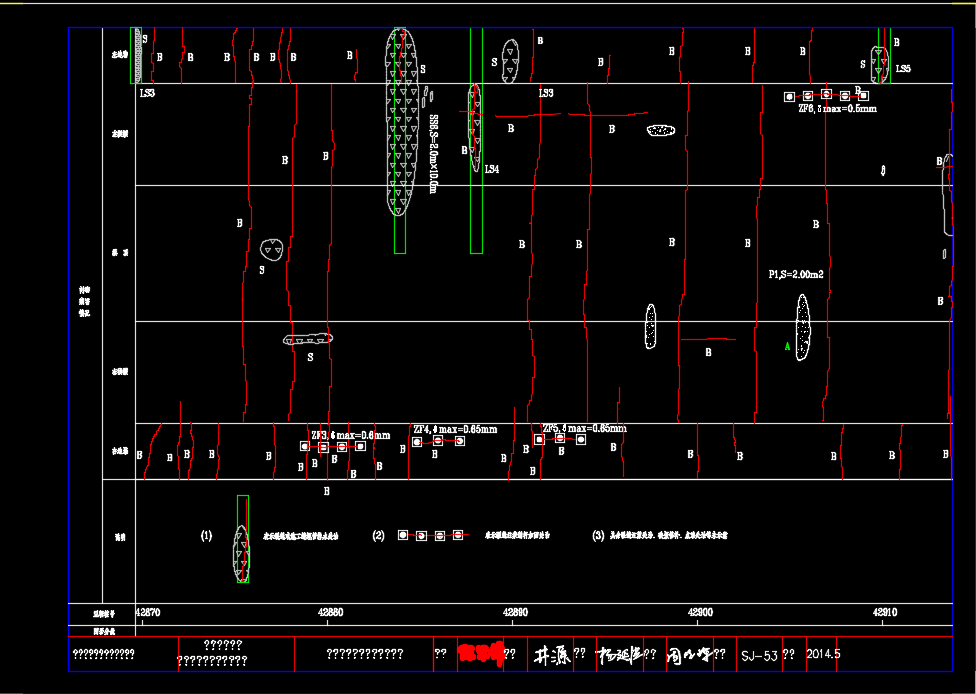Click the green triangle marker near P1
The image size is (976, 694).
[788, 347]
